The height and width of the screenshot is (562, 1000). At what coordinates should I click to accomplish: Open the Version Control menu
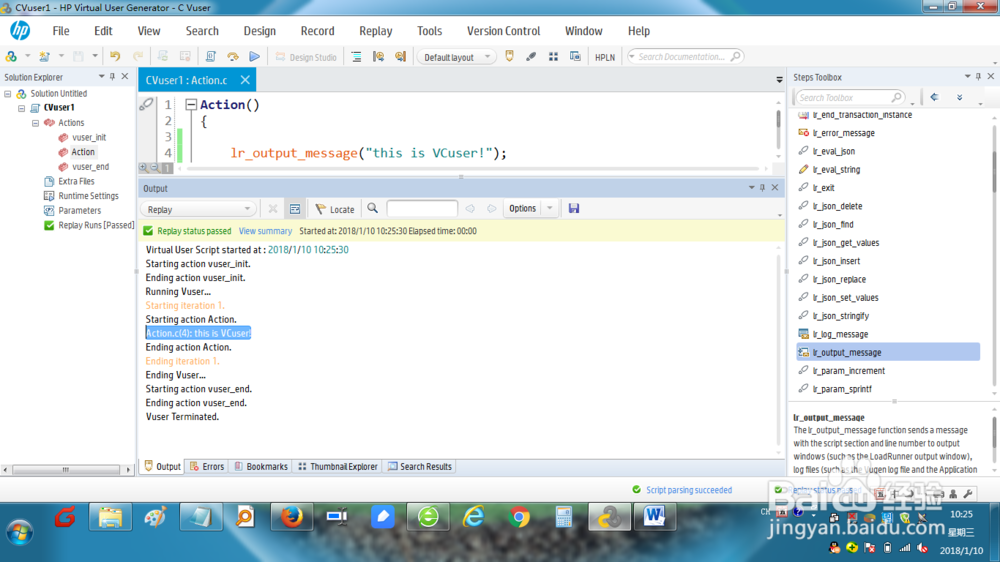(x=503, y=31)
